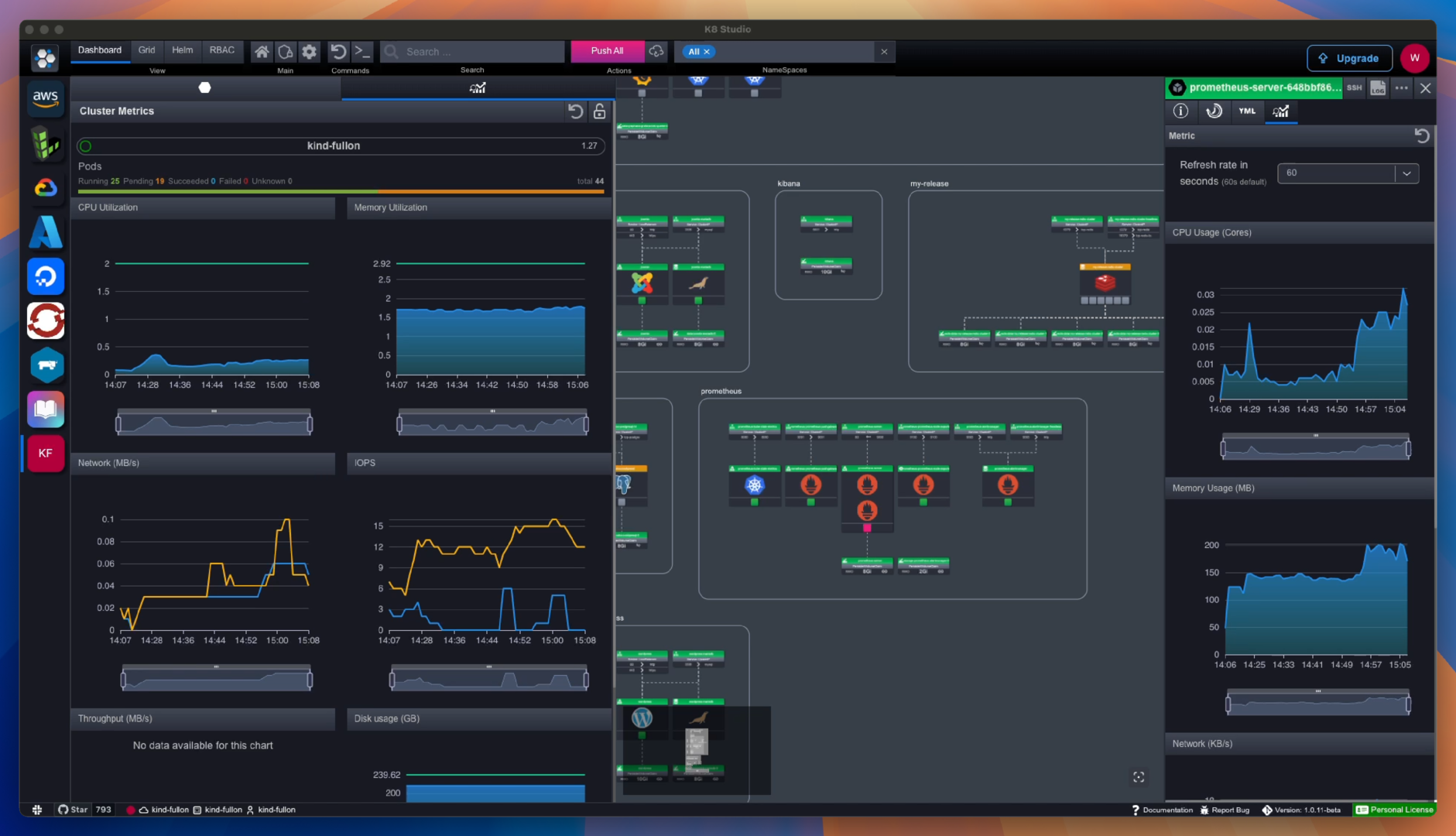Select the Joomla pod icon on canvas
The image size is (1456, 836).
coord(642,283)
